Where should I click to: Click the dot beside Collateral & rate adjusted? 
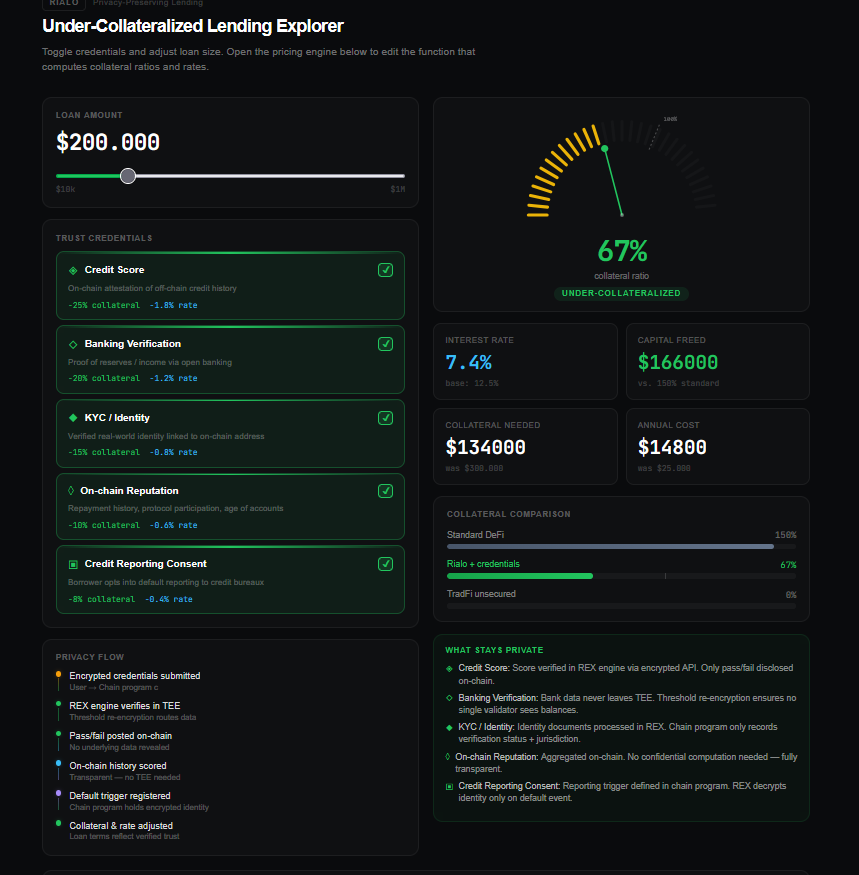click(x=59, y=823)
